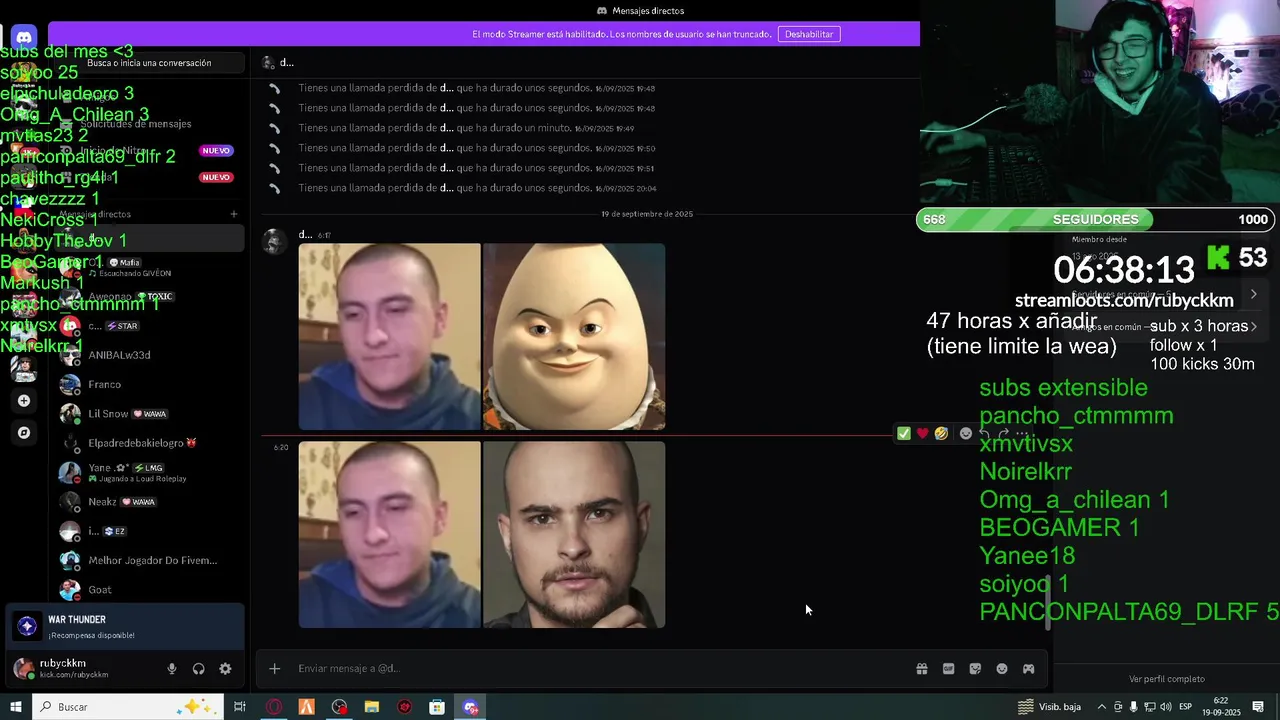Click the Deshabilitar streamer mode button

[x=809, y=34]
